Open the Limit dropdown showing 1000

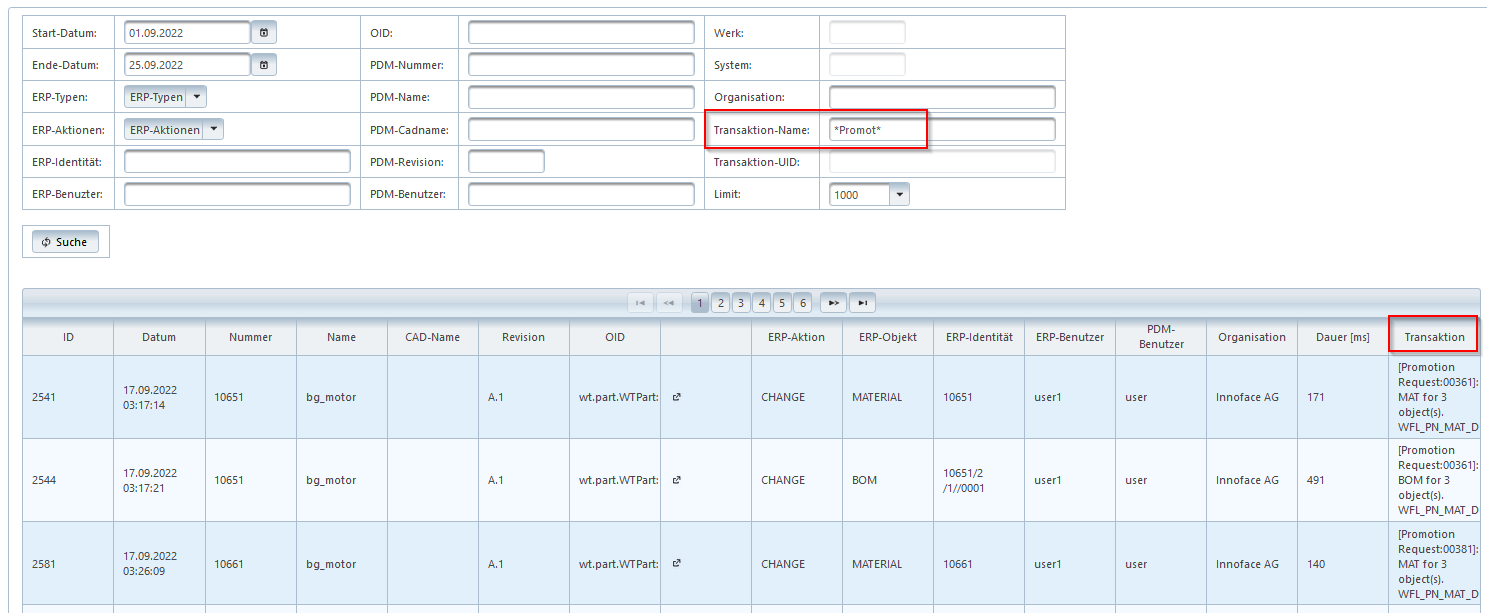click(x=899, y=195)
